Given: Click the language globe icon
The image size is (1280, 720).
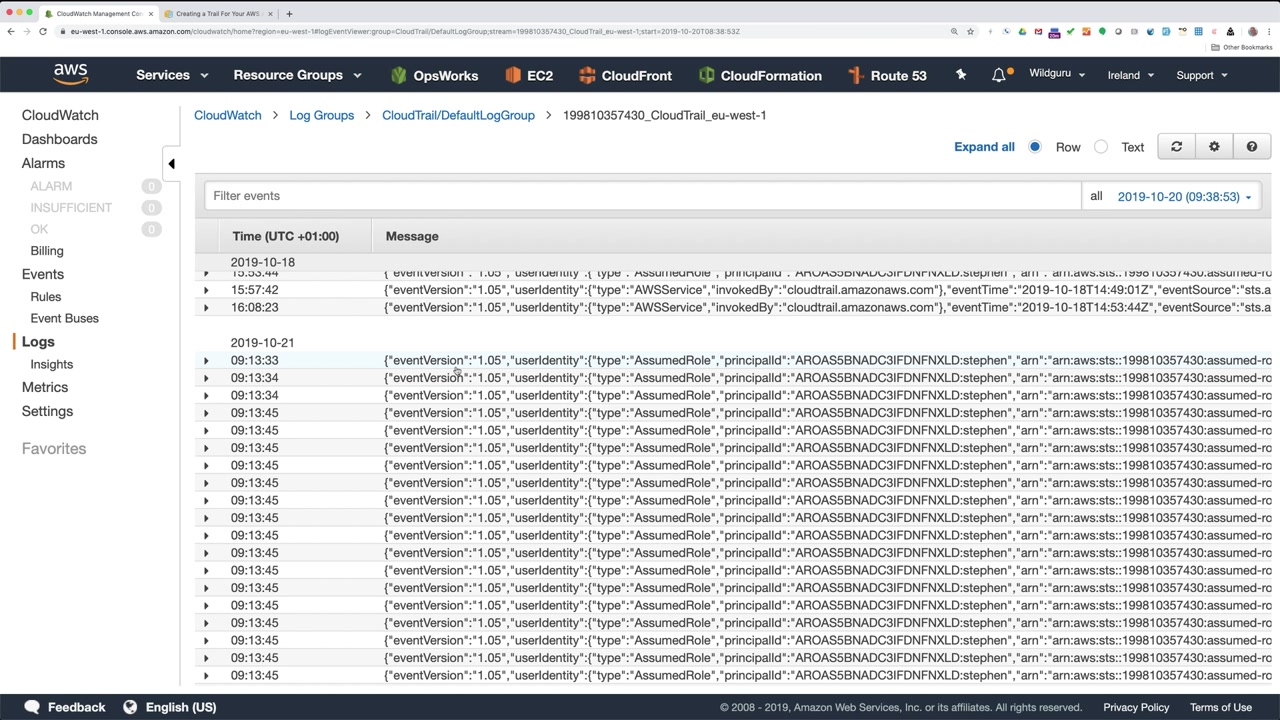Looking at the screenshot, I should coord(130,707).
